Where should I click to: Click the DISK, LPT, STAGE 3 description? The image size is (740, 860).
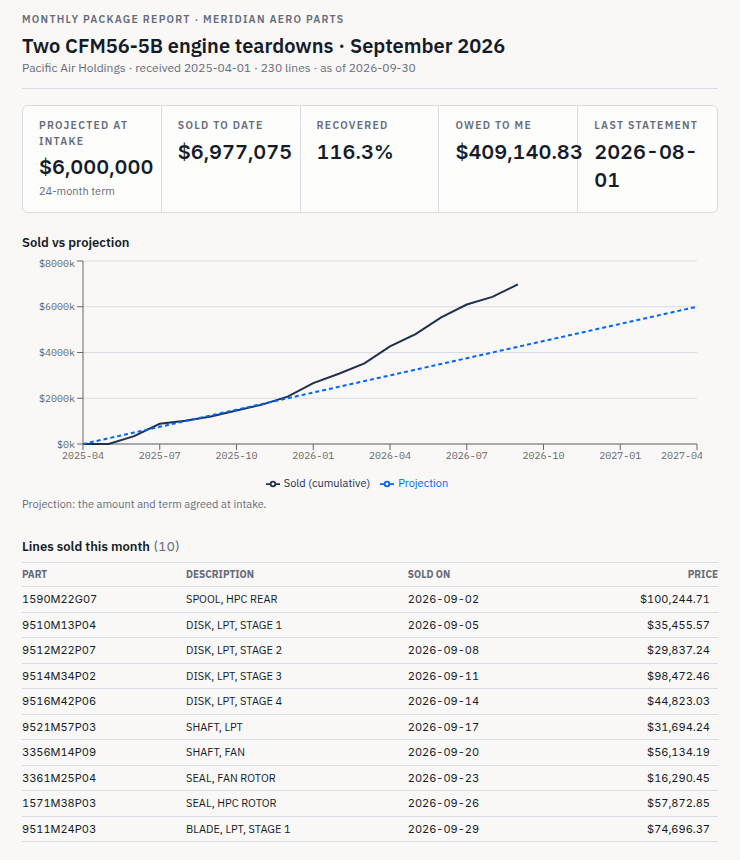[234, 676]
